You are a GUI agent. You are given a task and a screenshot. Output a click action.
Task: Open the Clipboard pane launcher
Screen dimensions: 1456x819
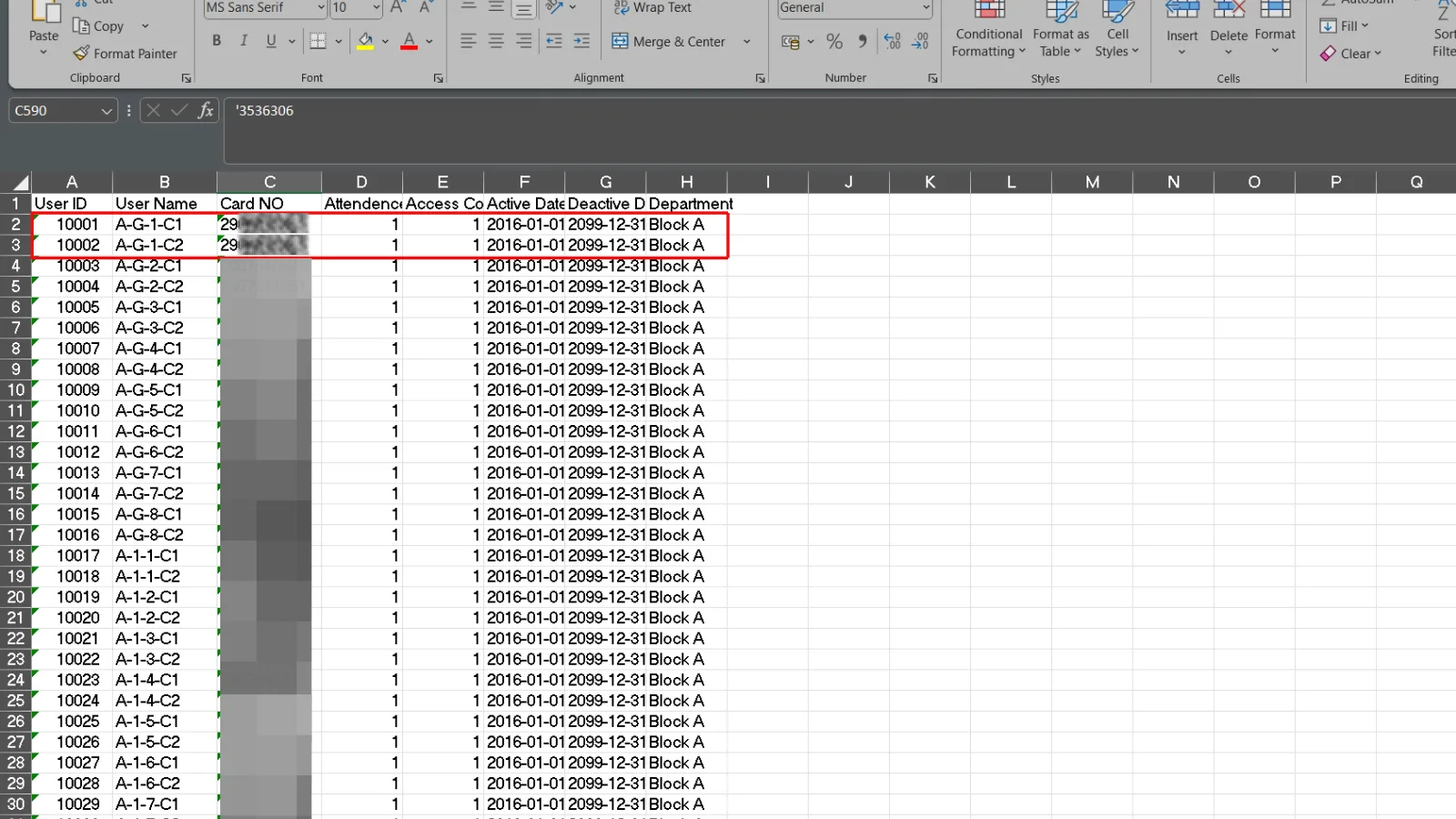coord(187,78)
